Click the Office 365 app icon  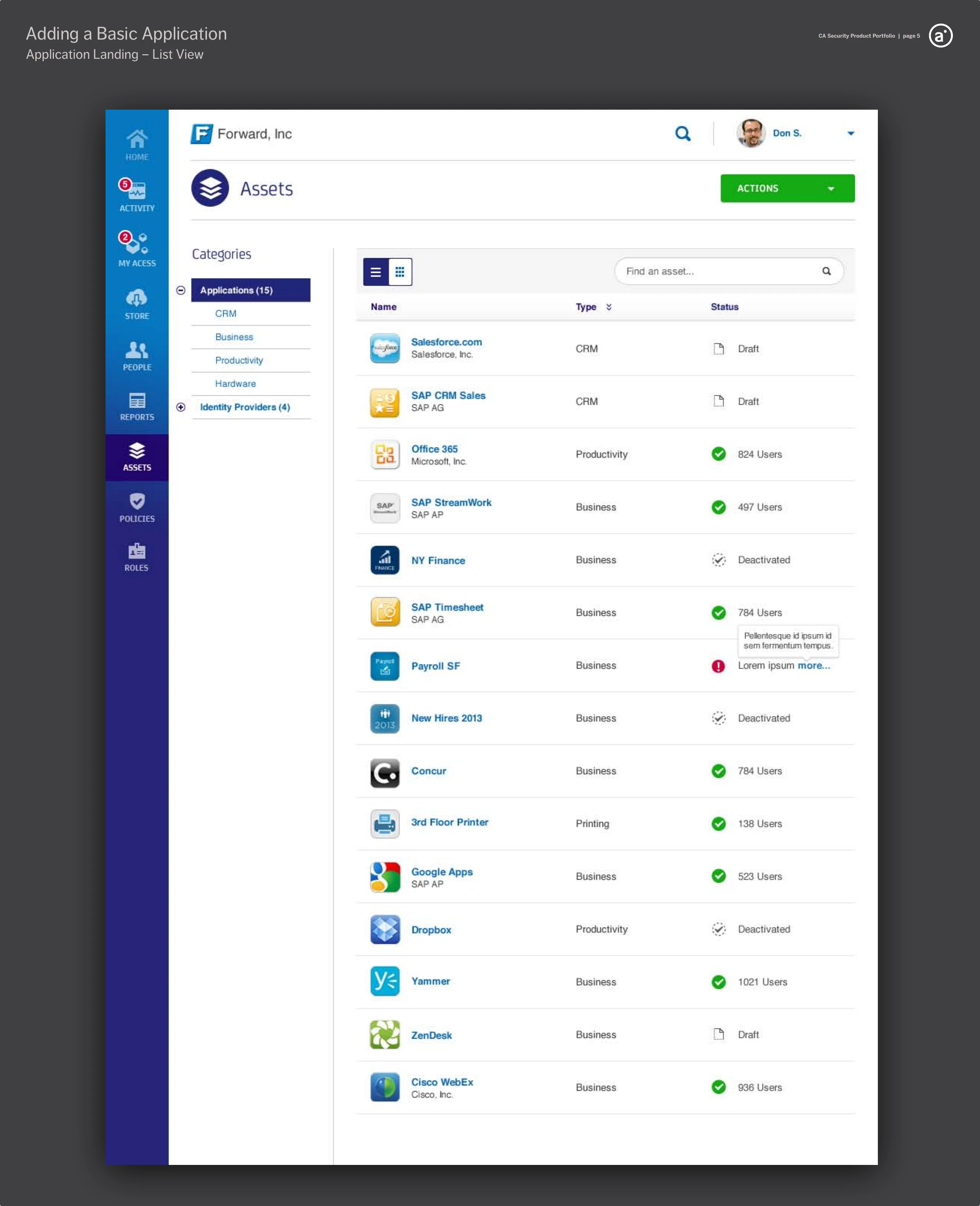(x=384, y=454)
